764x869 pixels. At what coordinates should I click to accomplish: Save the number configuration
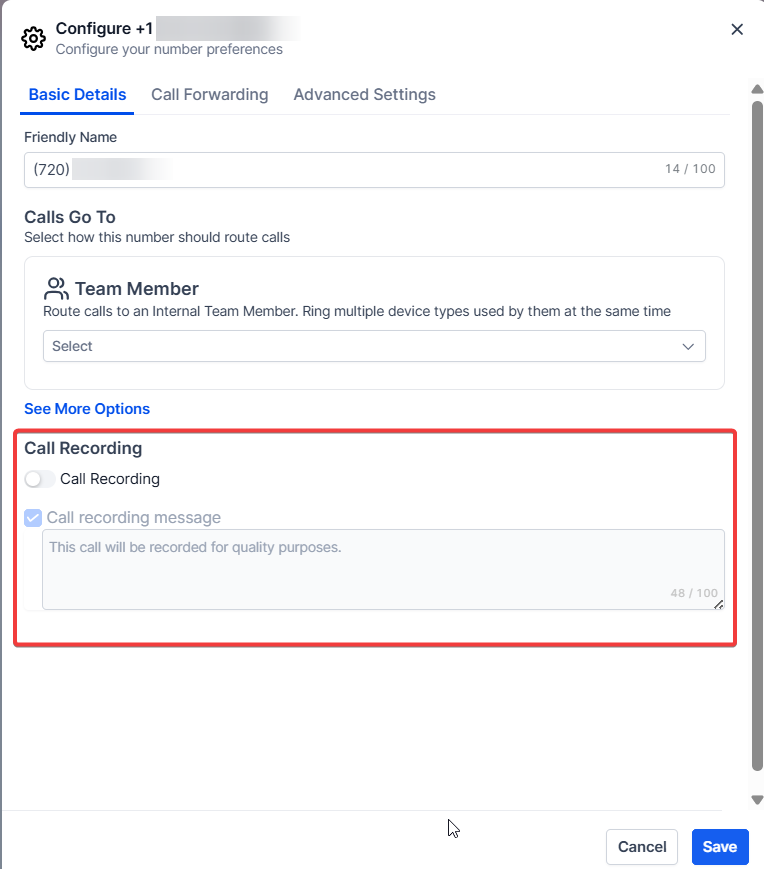click(719, 847)
